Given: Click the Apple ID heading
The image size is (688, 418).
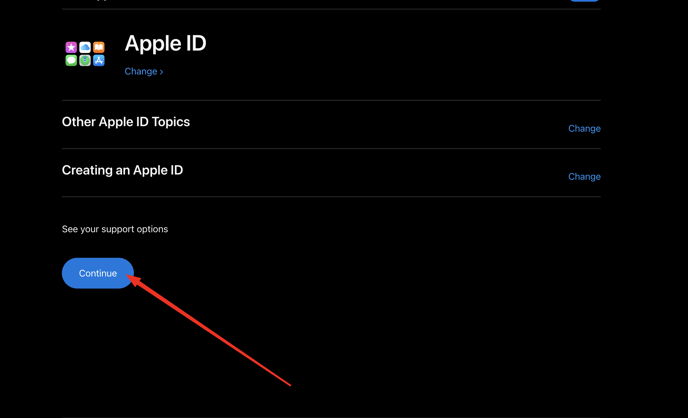Looking at the screenshot, I should click(165, 43).
